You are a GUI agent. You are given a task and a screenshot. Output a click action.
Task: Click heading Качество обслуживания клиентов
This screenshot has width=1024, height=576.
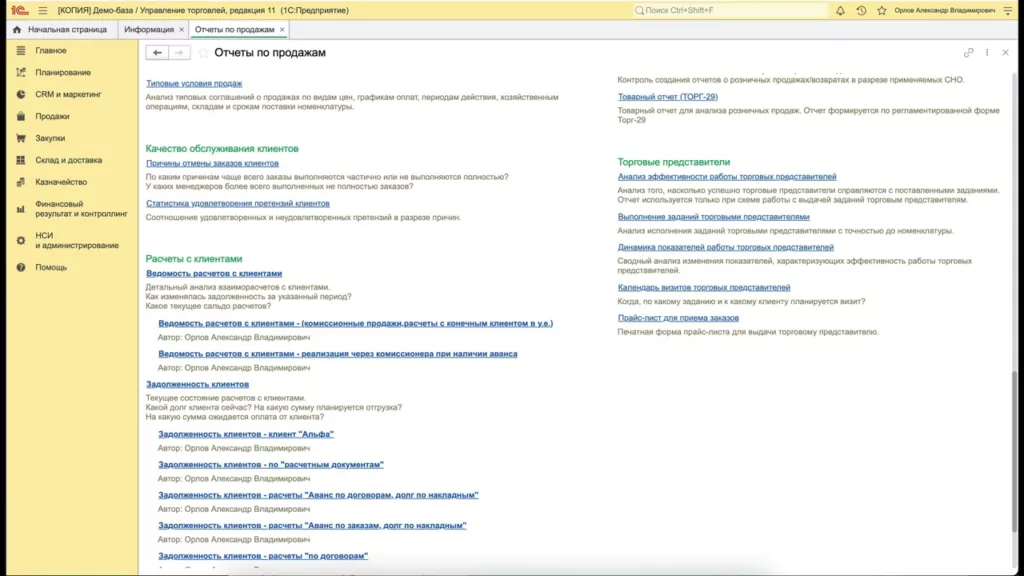(x=222, y=148)
